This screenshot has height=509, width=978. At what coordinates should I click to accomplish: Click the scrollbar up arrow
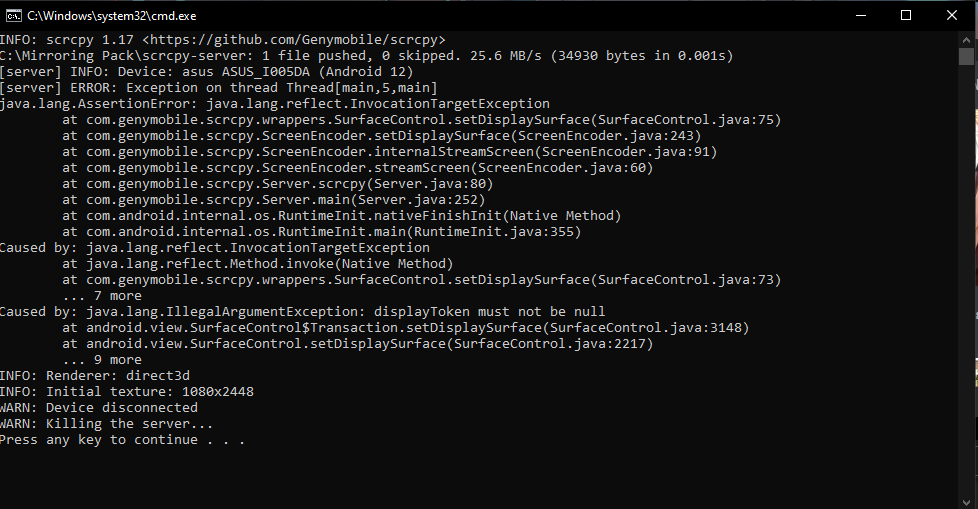966,38
